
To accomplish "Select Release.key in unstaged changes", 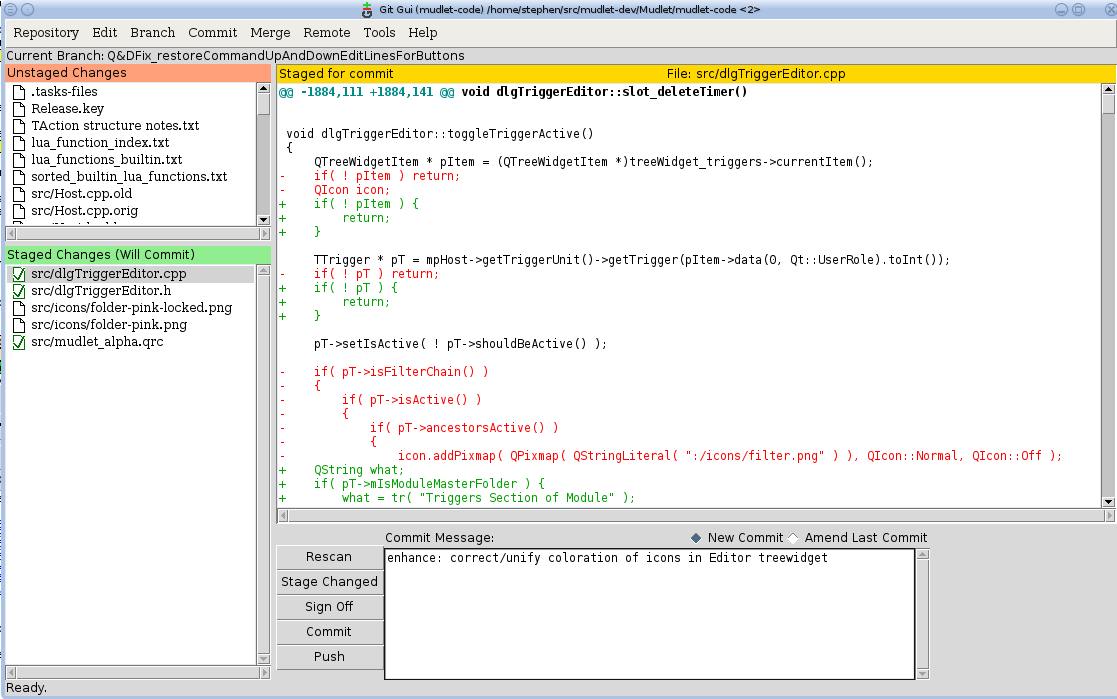I will [x=68, y=109].
